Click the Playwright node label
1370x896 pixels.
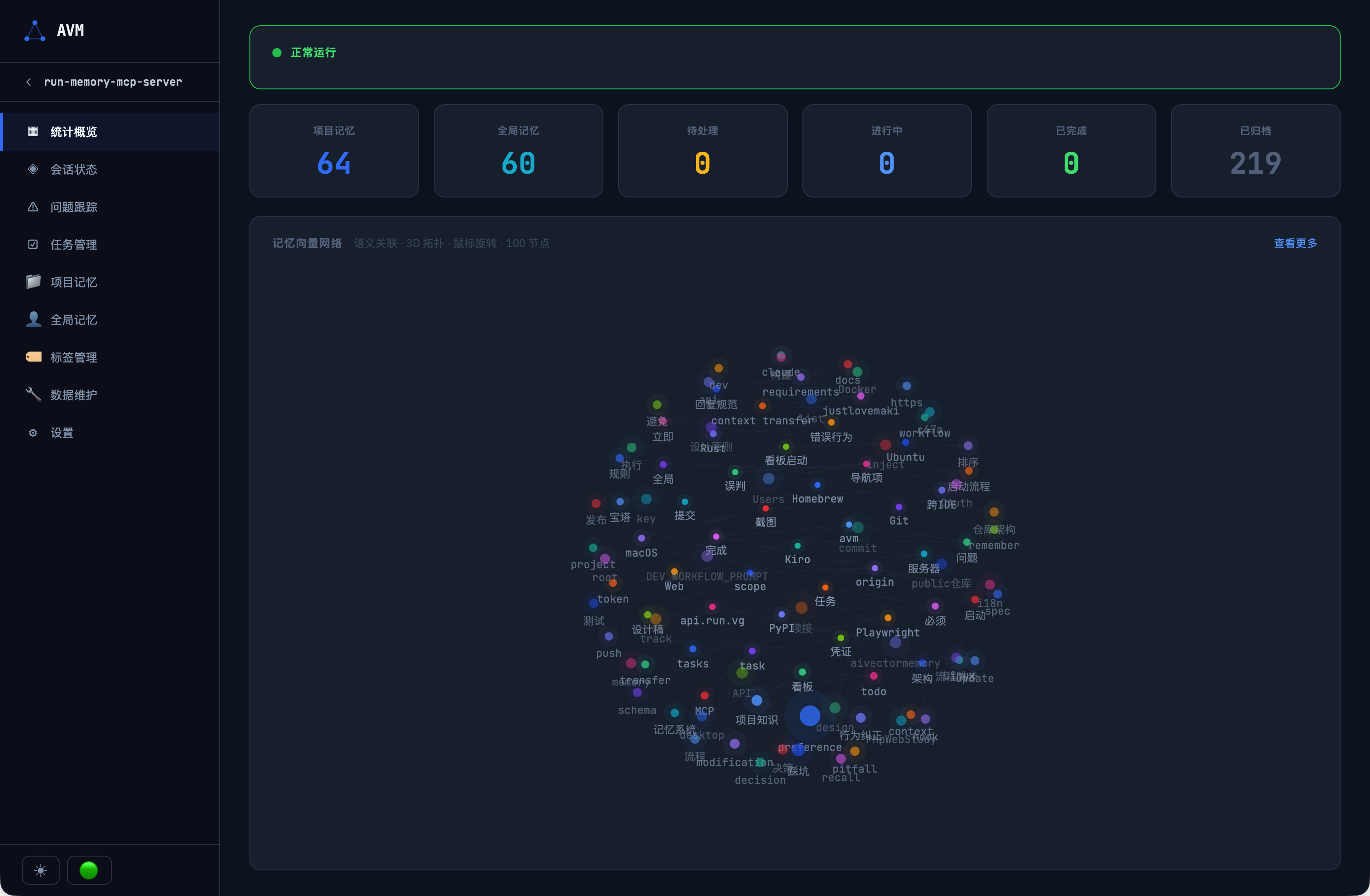click(x=888, y=632)
